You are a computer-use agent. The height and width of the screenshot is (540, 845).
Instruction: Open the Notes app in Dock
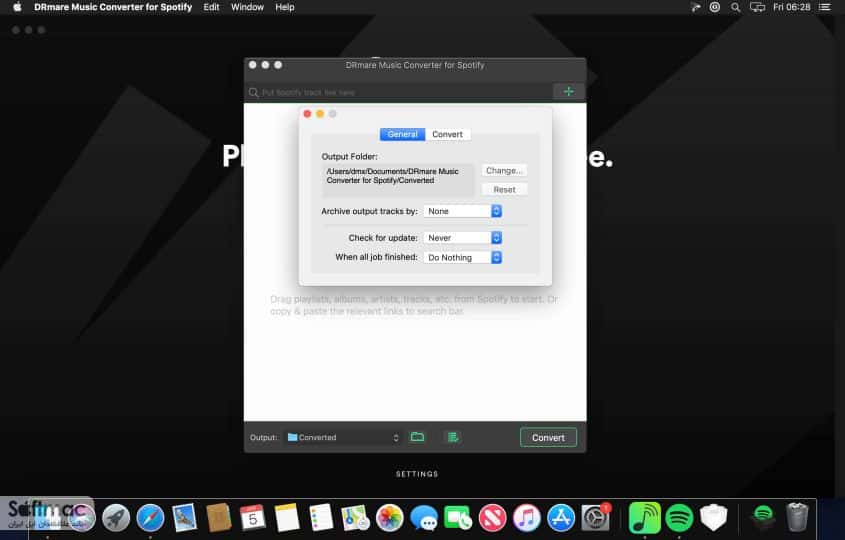coord(287,518)
